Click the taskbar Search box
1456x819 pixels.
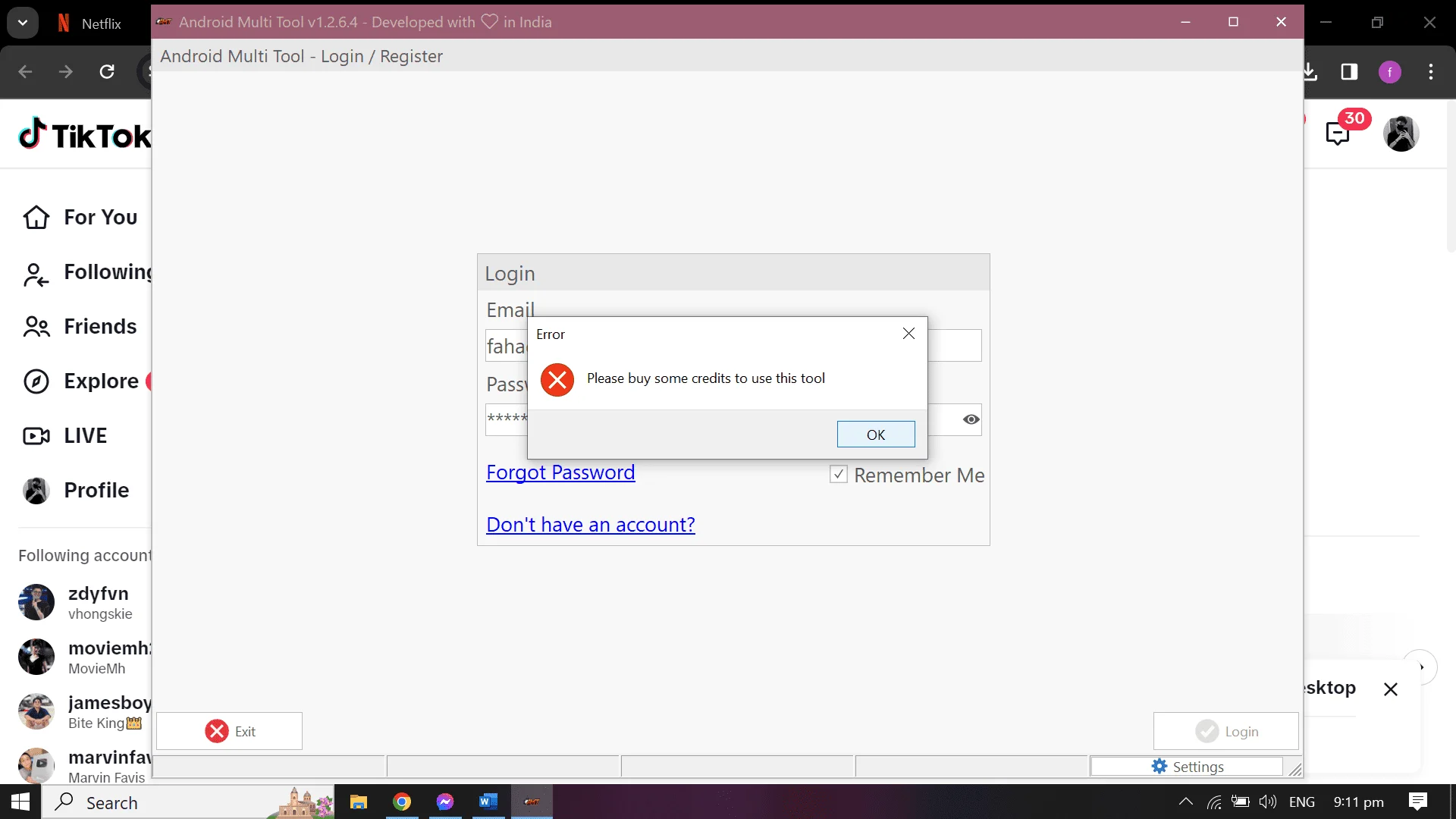click(x=188, y=802)
